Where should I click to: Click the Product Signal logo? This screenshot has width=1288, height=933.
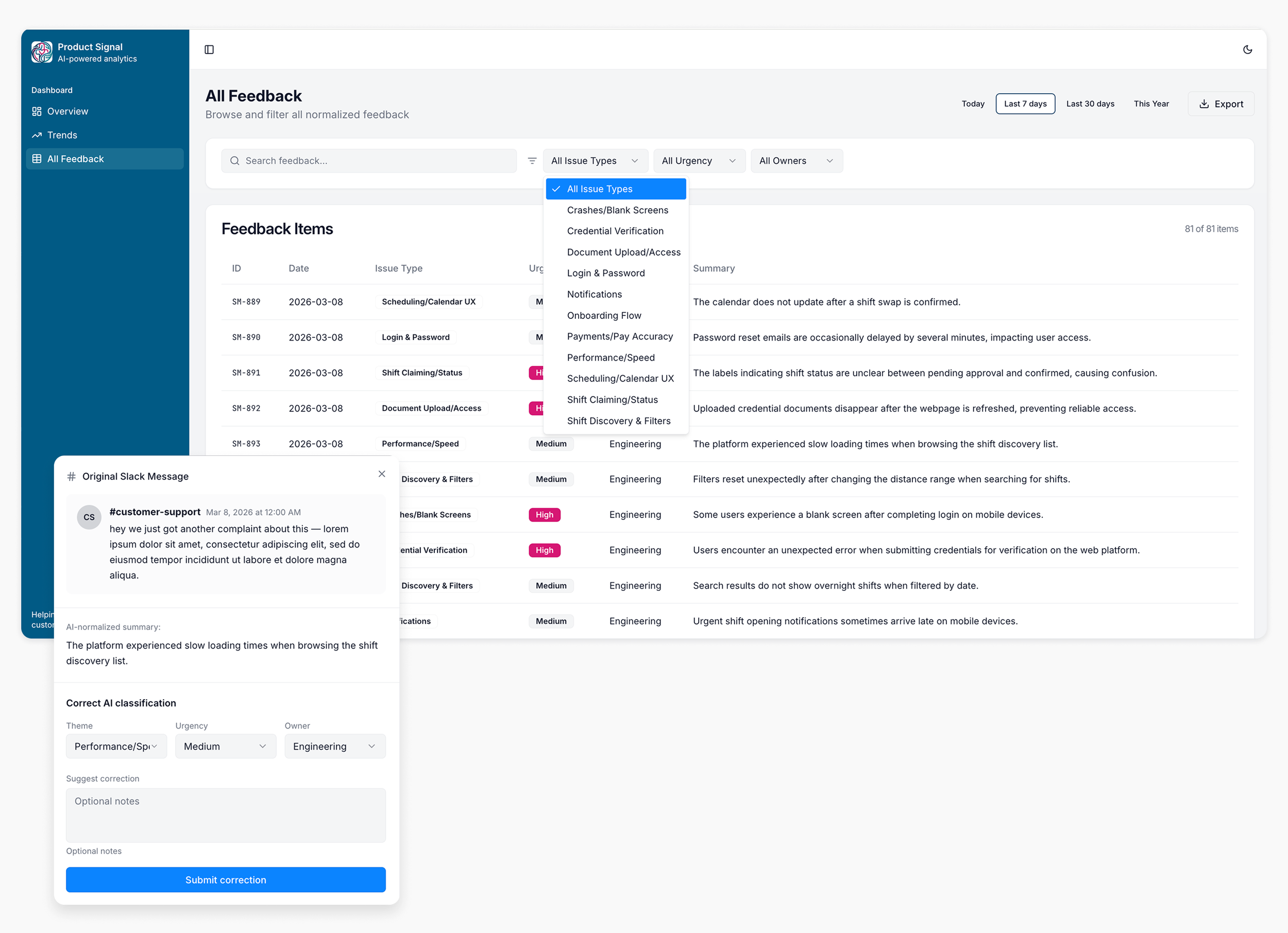pyautogui.click(x=41, y=52)
